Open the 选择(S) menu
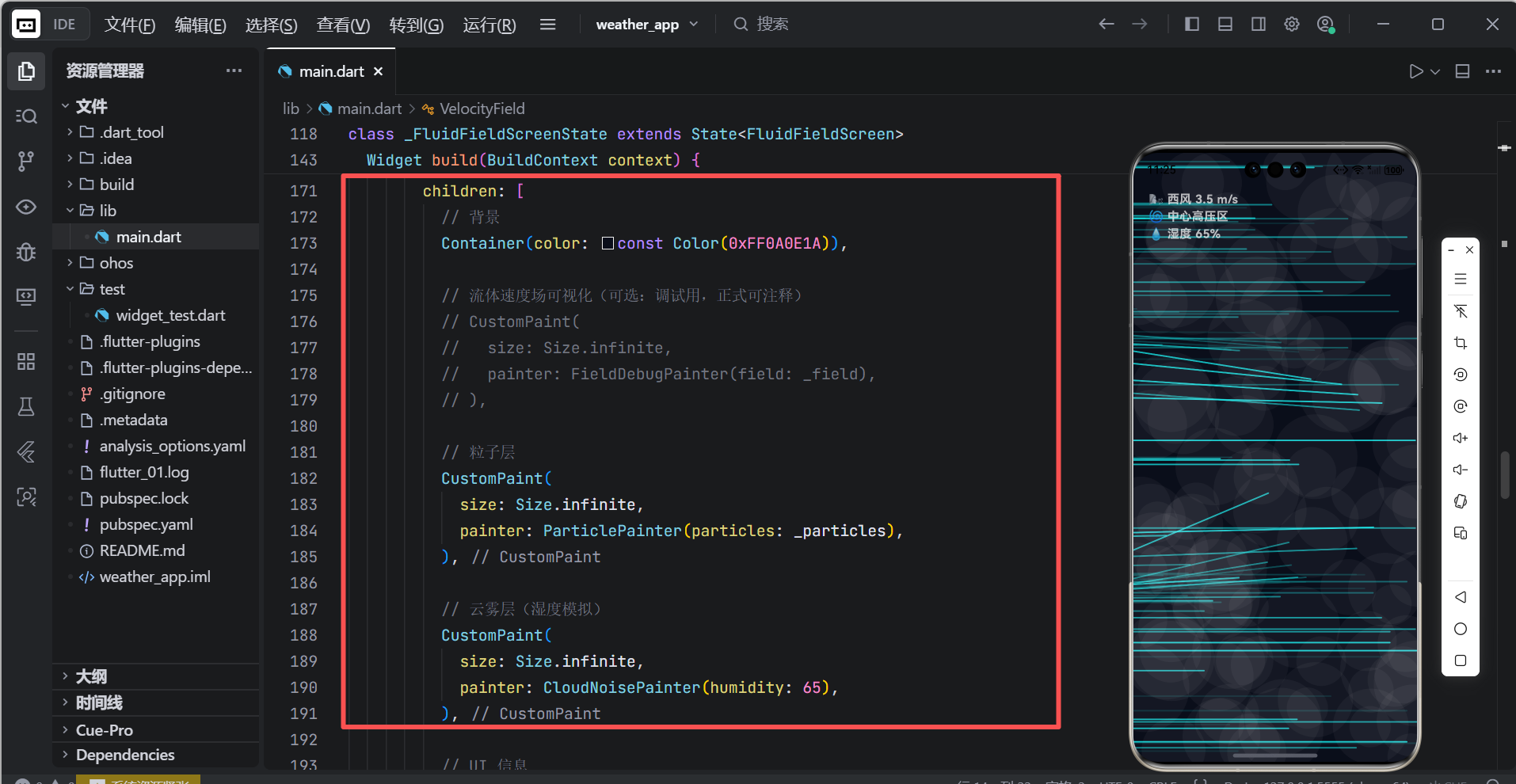The height and width of the screenshot is (784, 1516). [271, 25]
